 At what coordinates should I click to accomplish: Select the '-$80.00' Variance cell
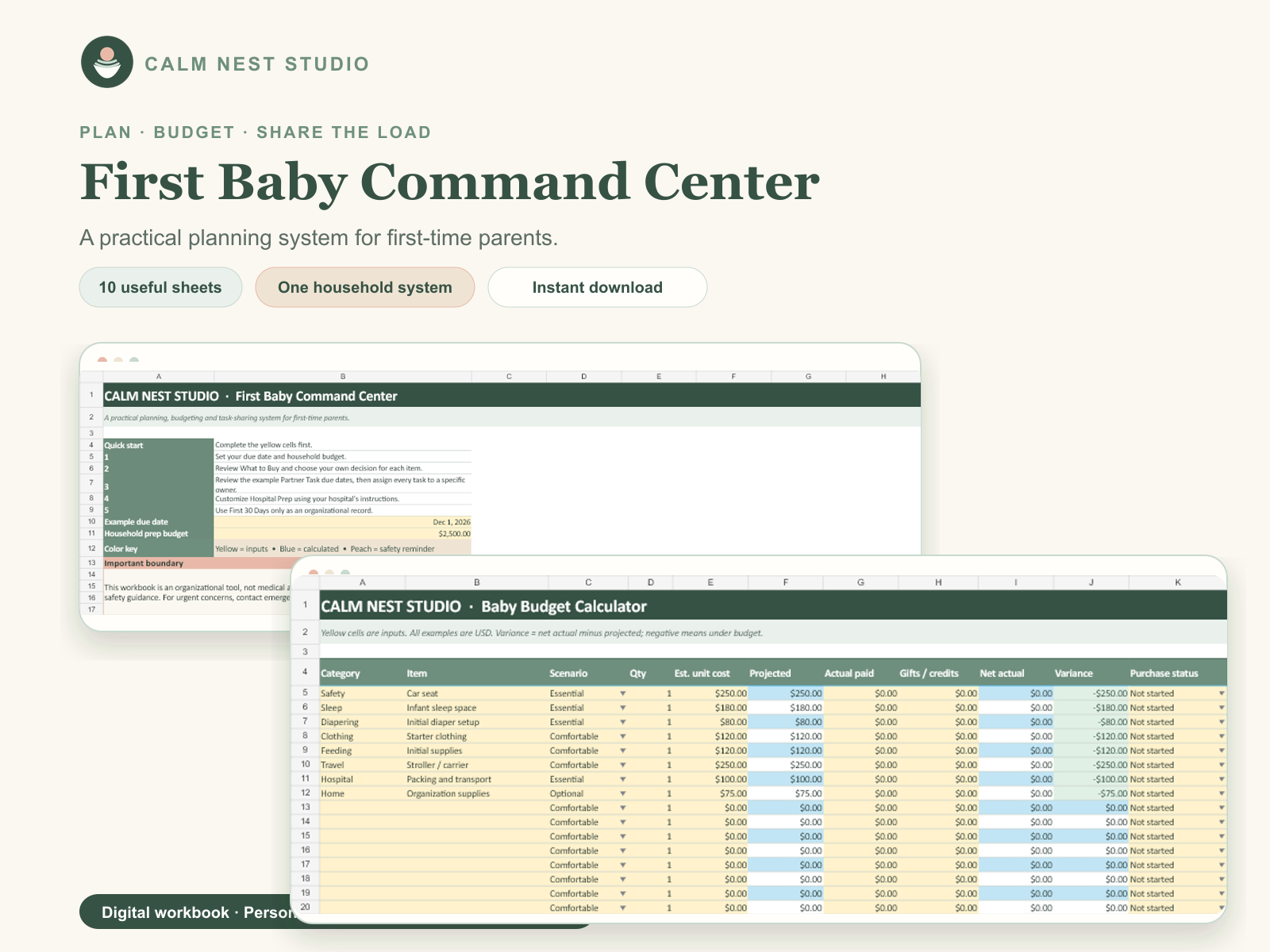pyautogui.click(x=1091, y=722)
